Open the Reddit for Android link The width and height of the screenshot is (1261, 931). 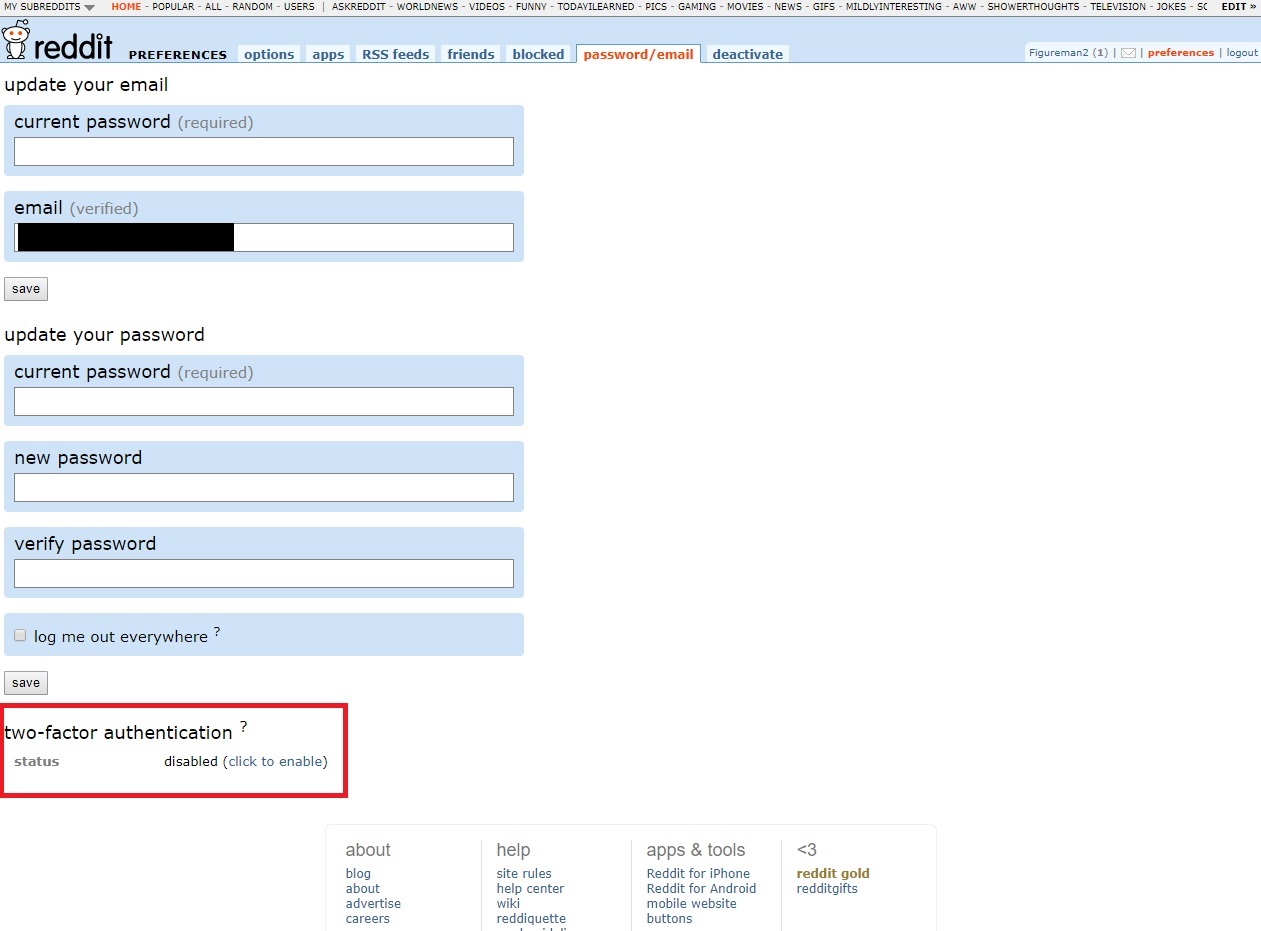pyautogui.click(x=701, y=888)
